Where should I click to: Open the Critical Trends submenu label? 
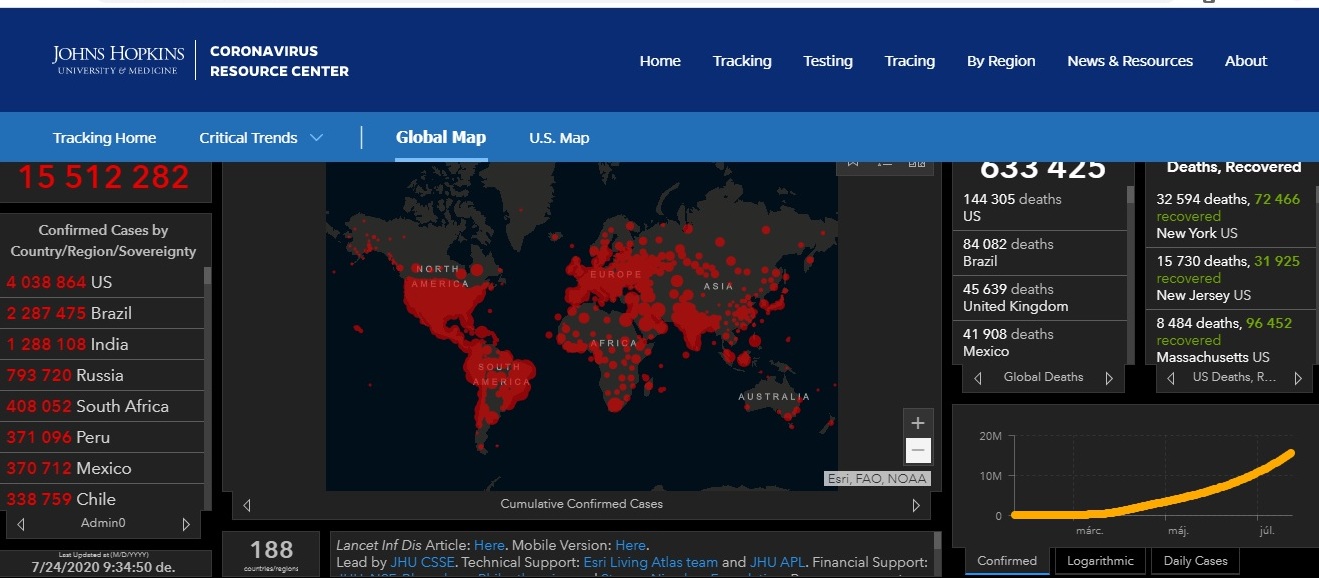(x=248, y=138)
